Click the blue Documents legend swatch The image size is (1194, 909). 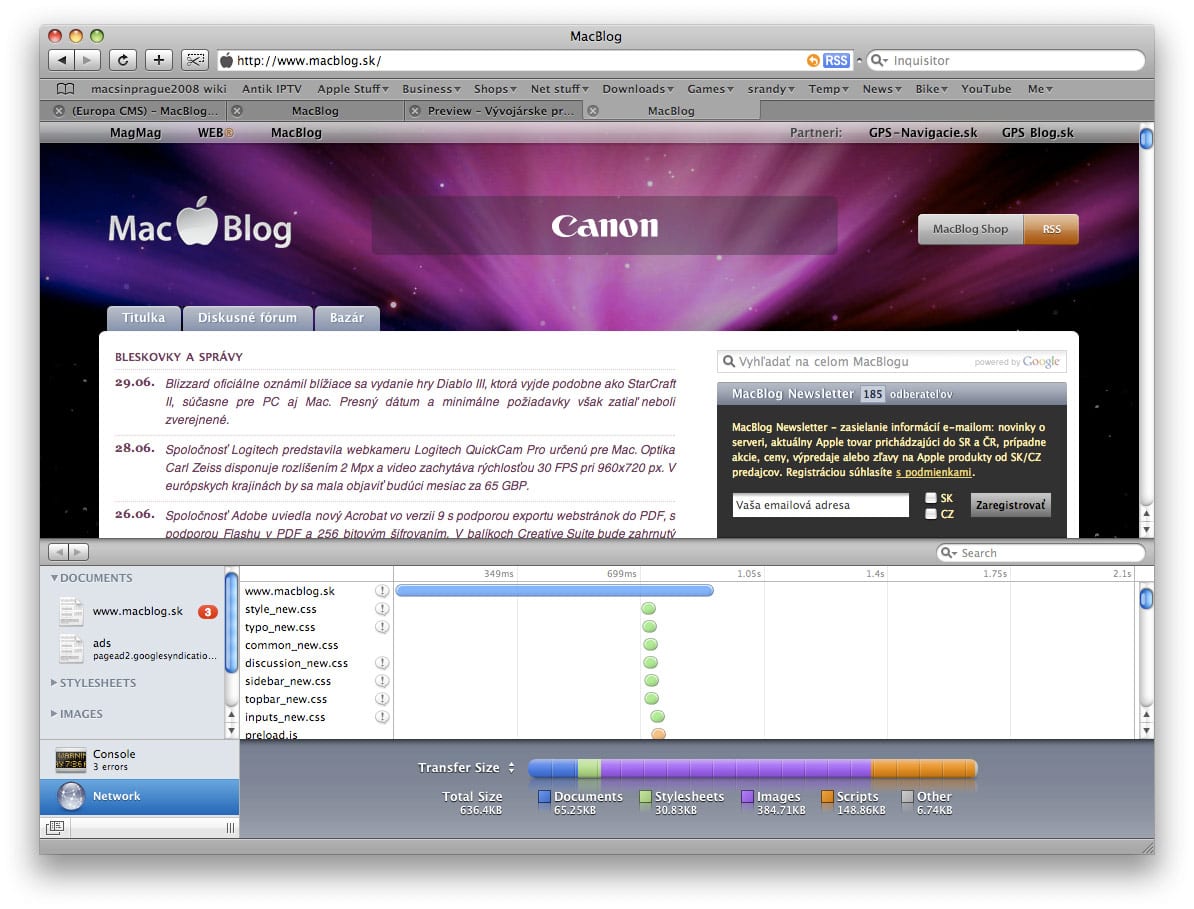pos(544,796)
